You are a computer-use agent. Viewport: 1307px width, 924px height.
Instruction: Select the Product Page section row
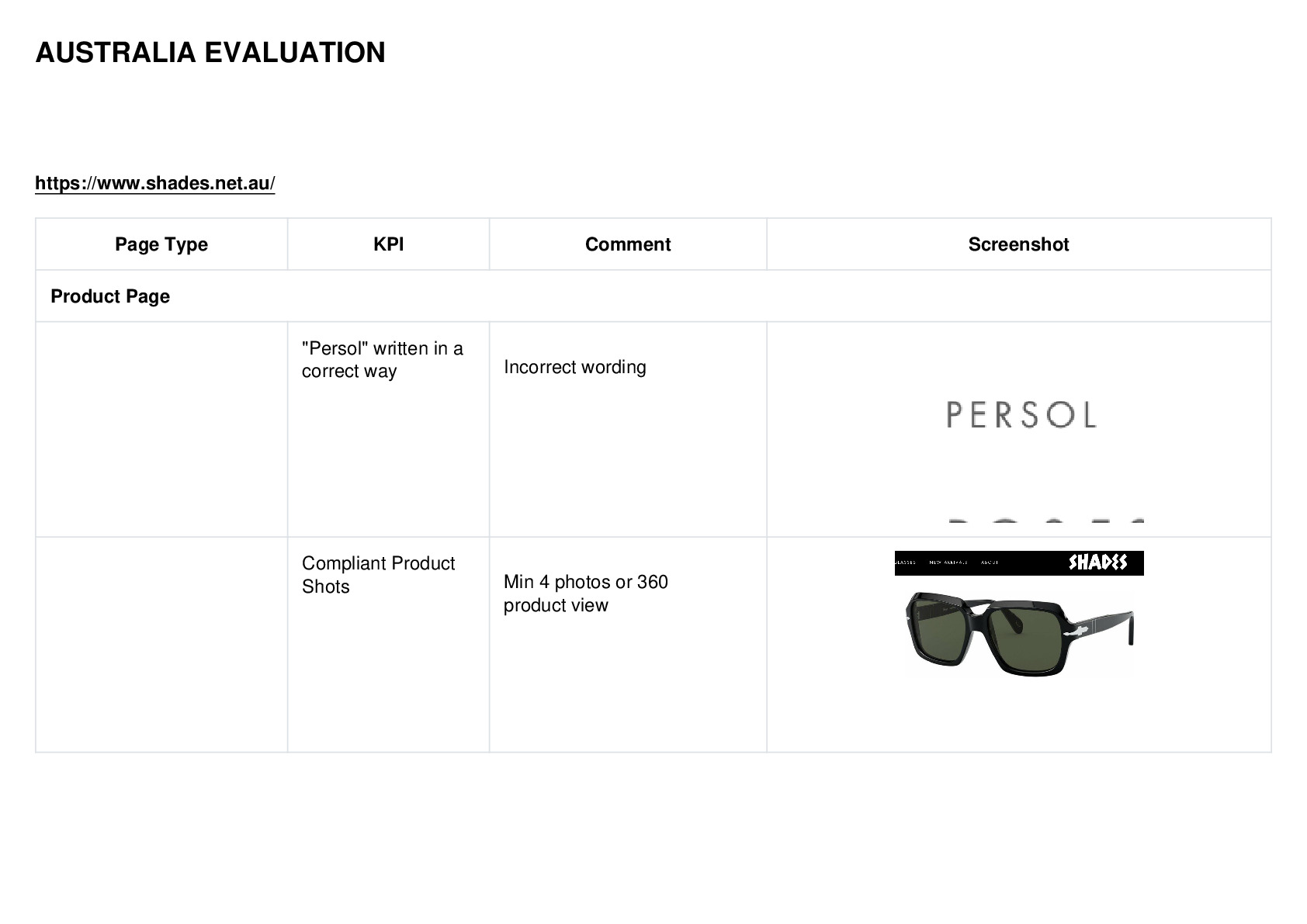(653, 296)
